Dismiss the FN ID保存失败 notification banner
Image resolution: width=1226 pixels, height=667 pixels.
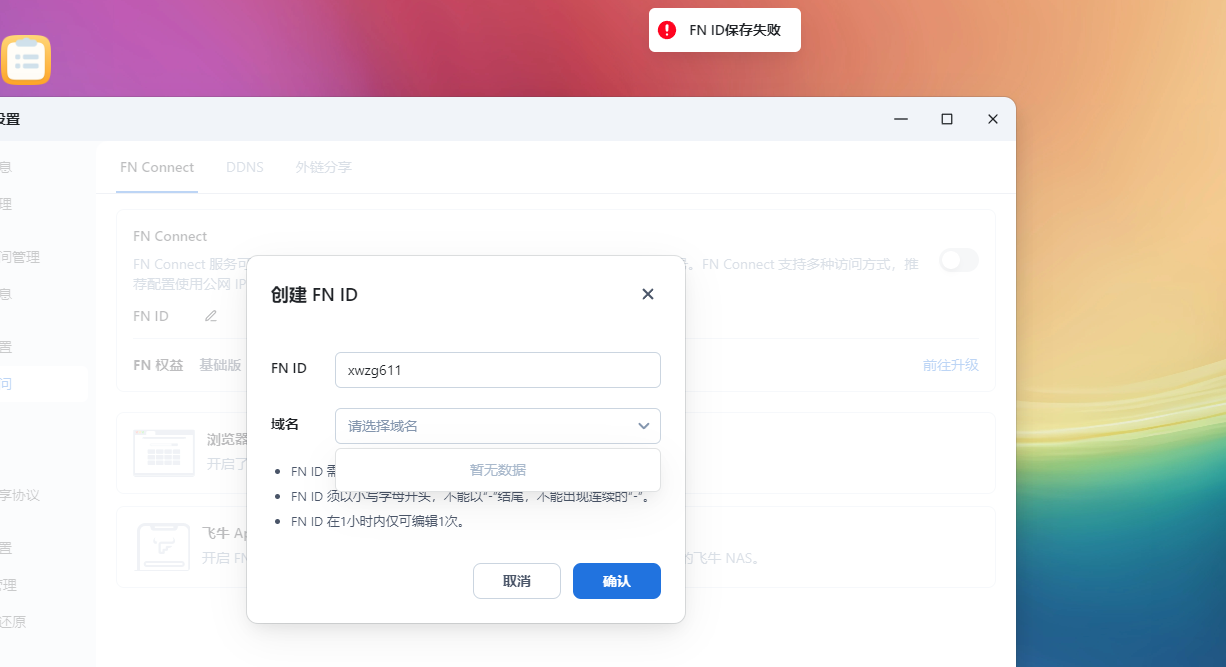click(724, 30)
